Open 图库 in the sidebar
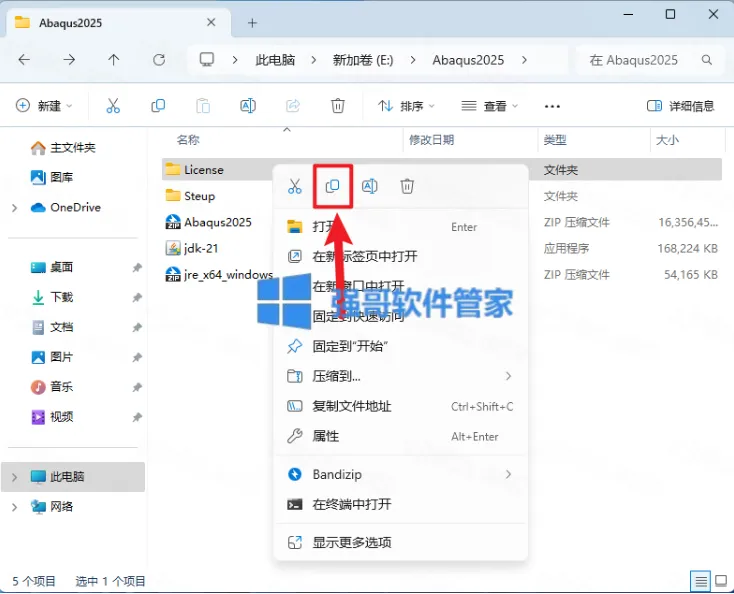The height and width of the screenshot is (594, 734). (51, 177)
